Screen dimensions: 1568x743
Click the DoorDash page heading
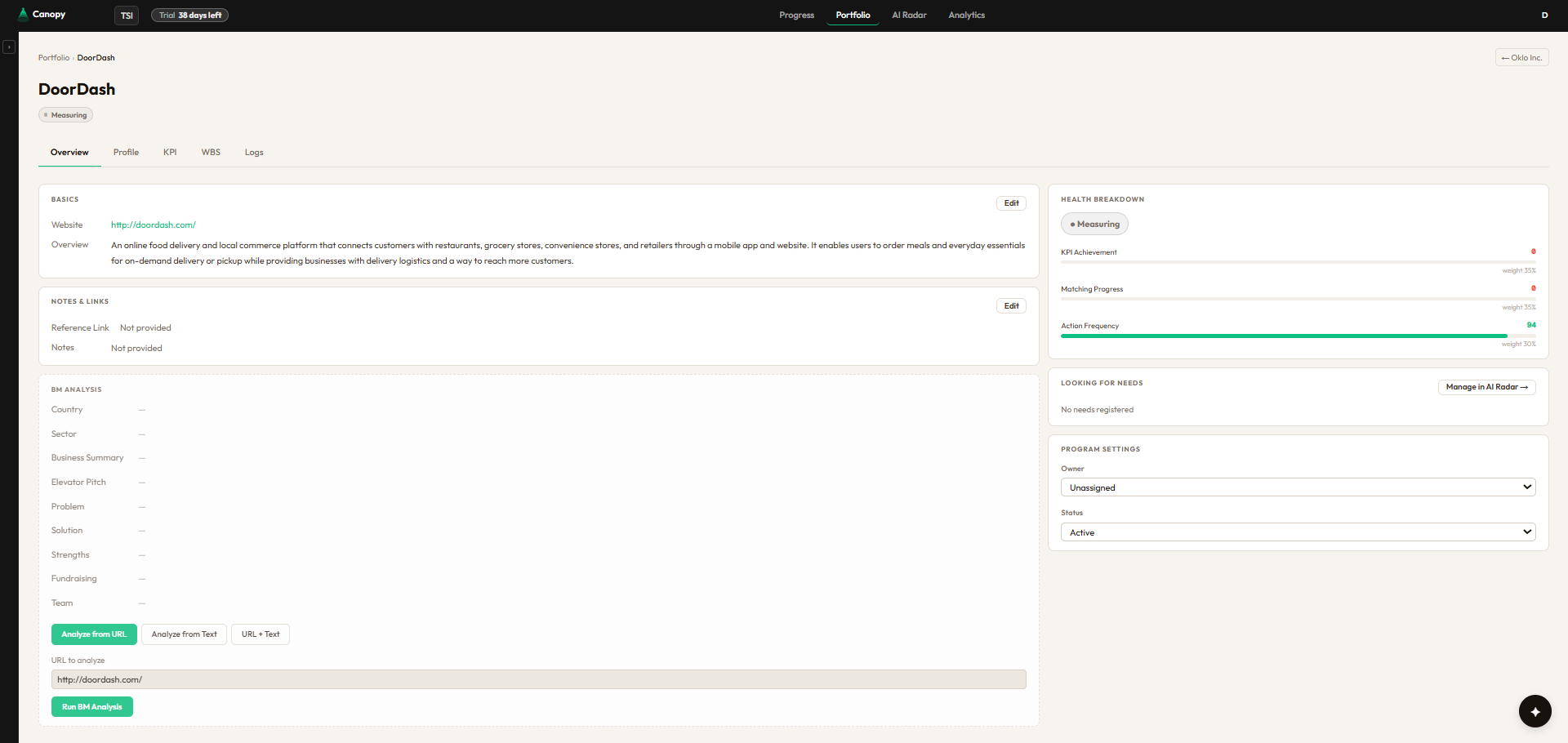[x=77, y=89]
